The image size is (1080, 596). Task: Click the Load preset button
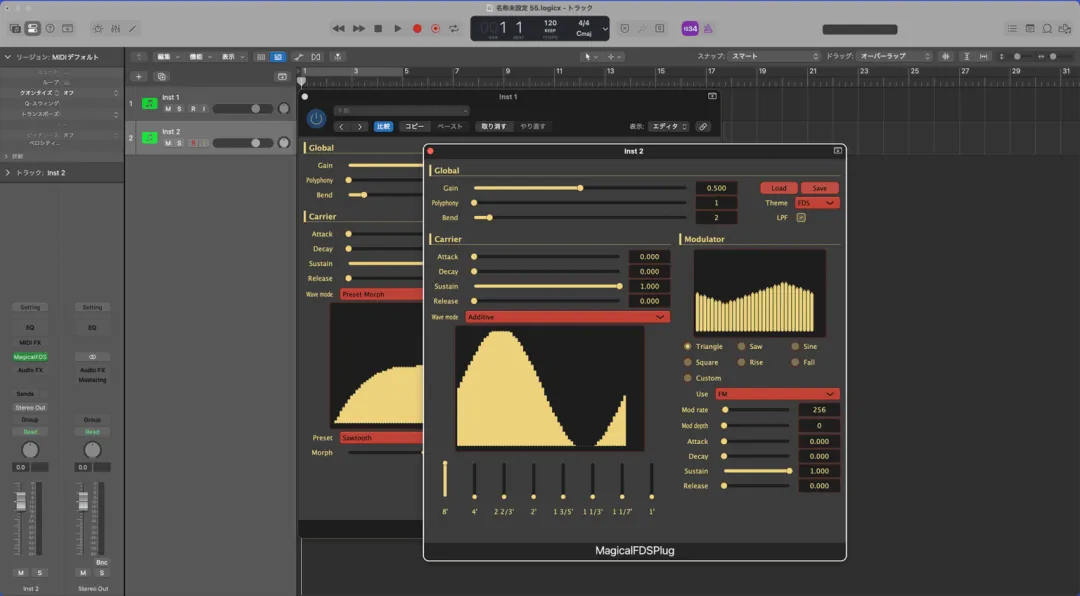(778, 188)
